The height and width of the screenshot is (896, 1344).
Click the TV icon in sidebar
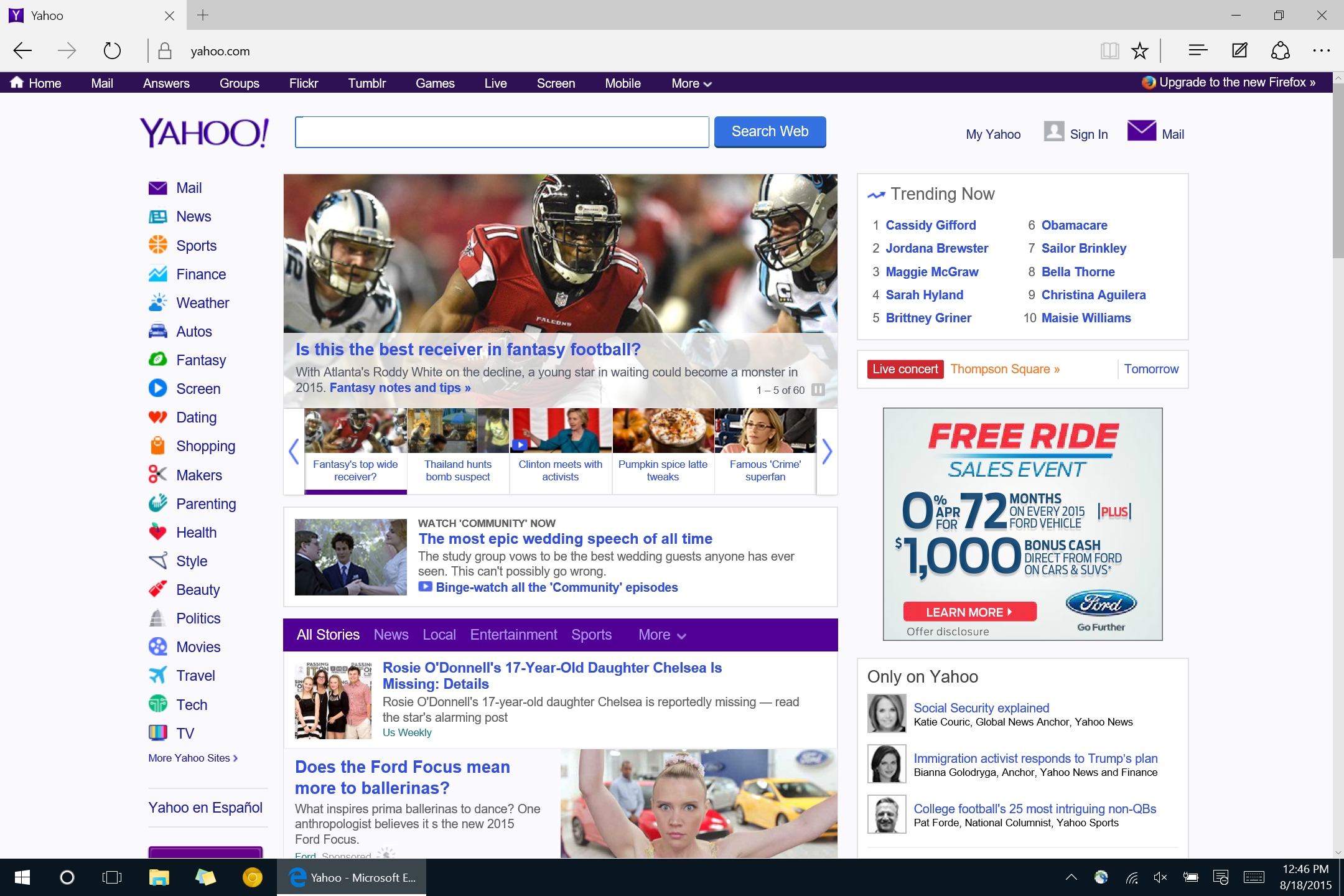click(158, 732)
